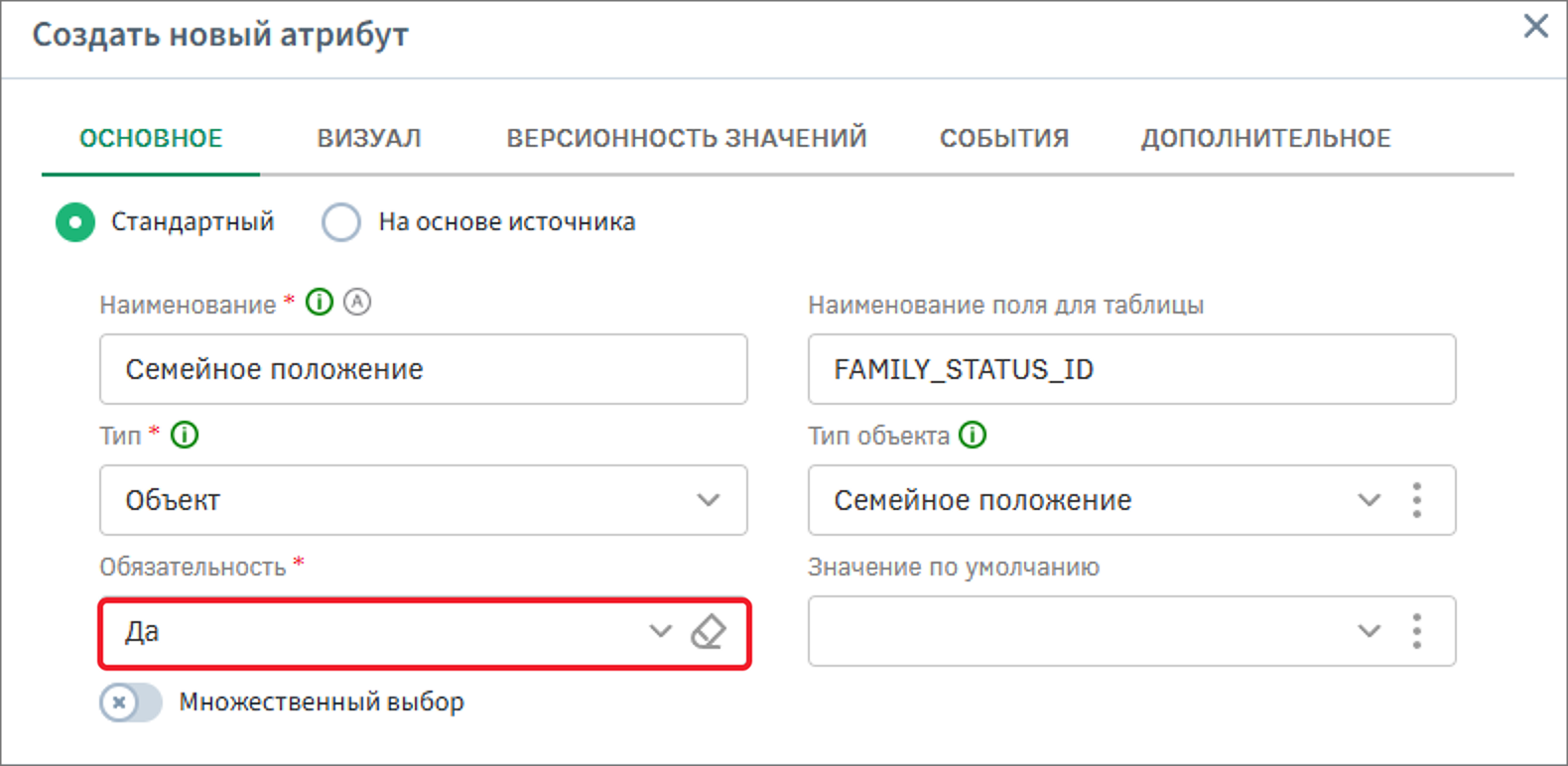Open the Обязательность dropdown showing Да
The image size is (1568, 766).
(660, 631)
